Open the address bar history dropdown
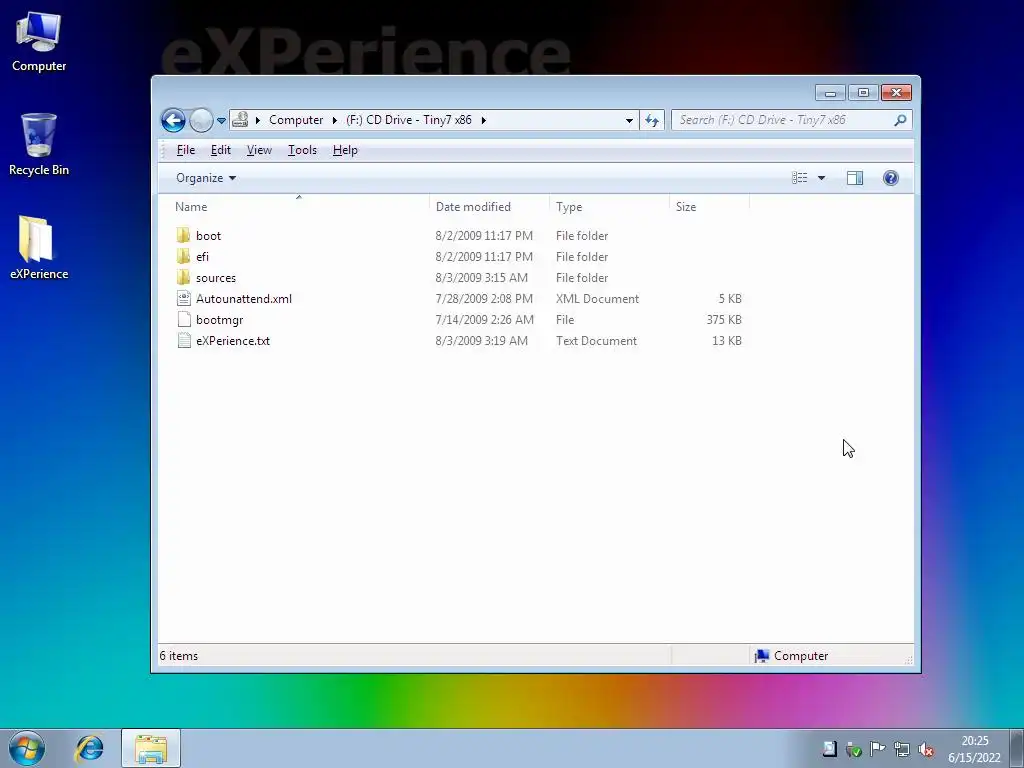The height and width of the screenshot is (768, 1024). [x=629, y=120]
